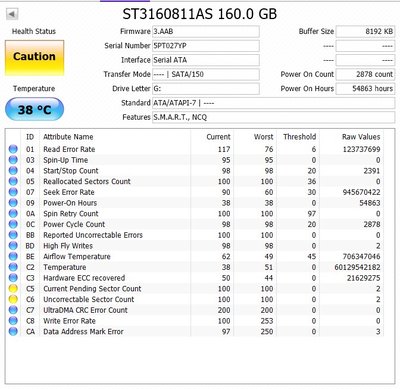Select the Current Pending Sector Count name
Viewport: 400px width, 389px height.
point(92,289)
